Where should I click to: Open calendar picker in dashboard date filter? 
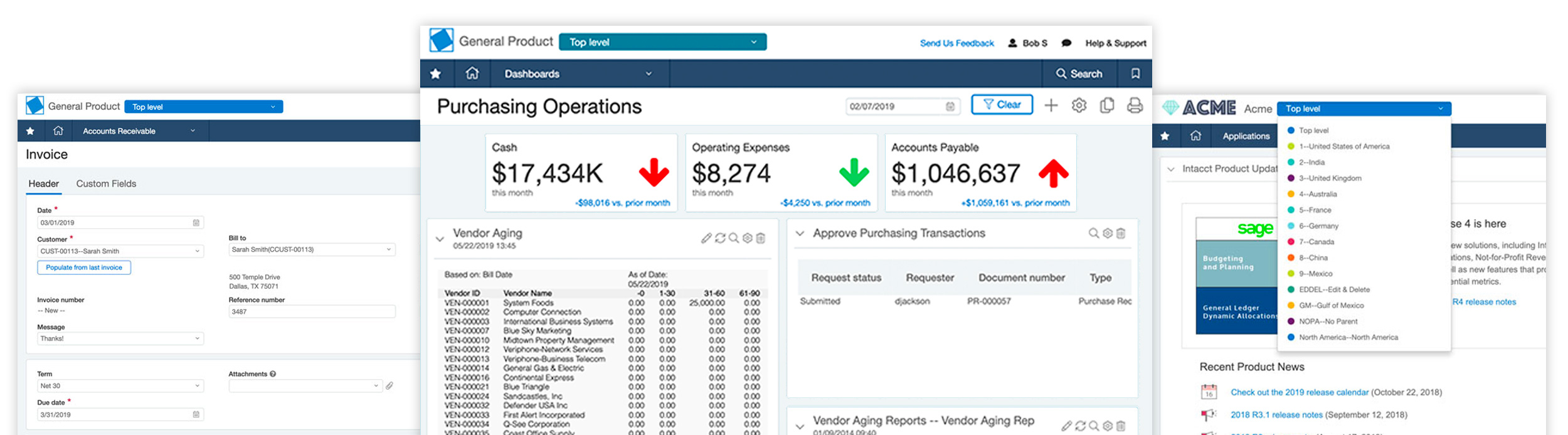pyautogui.click(x=950, y=107)
